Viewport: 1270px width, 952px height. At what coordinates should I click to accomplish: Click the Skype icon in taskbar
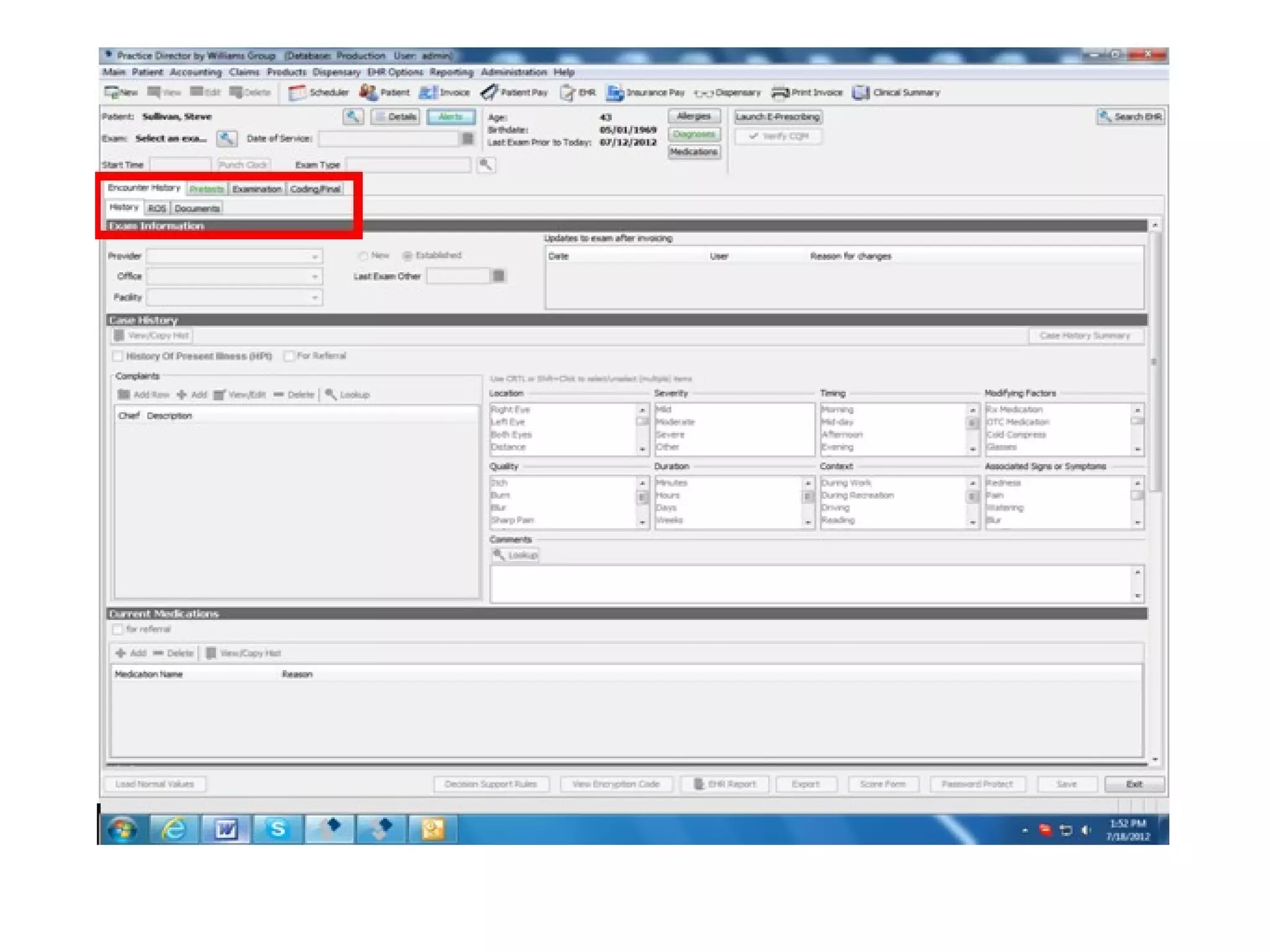click(x=278, y=829)
